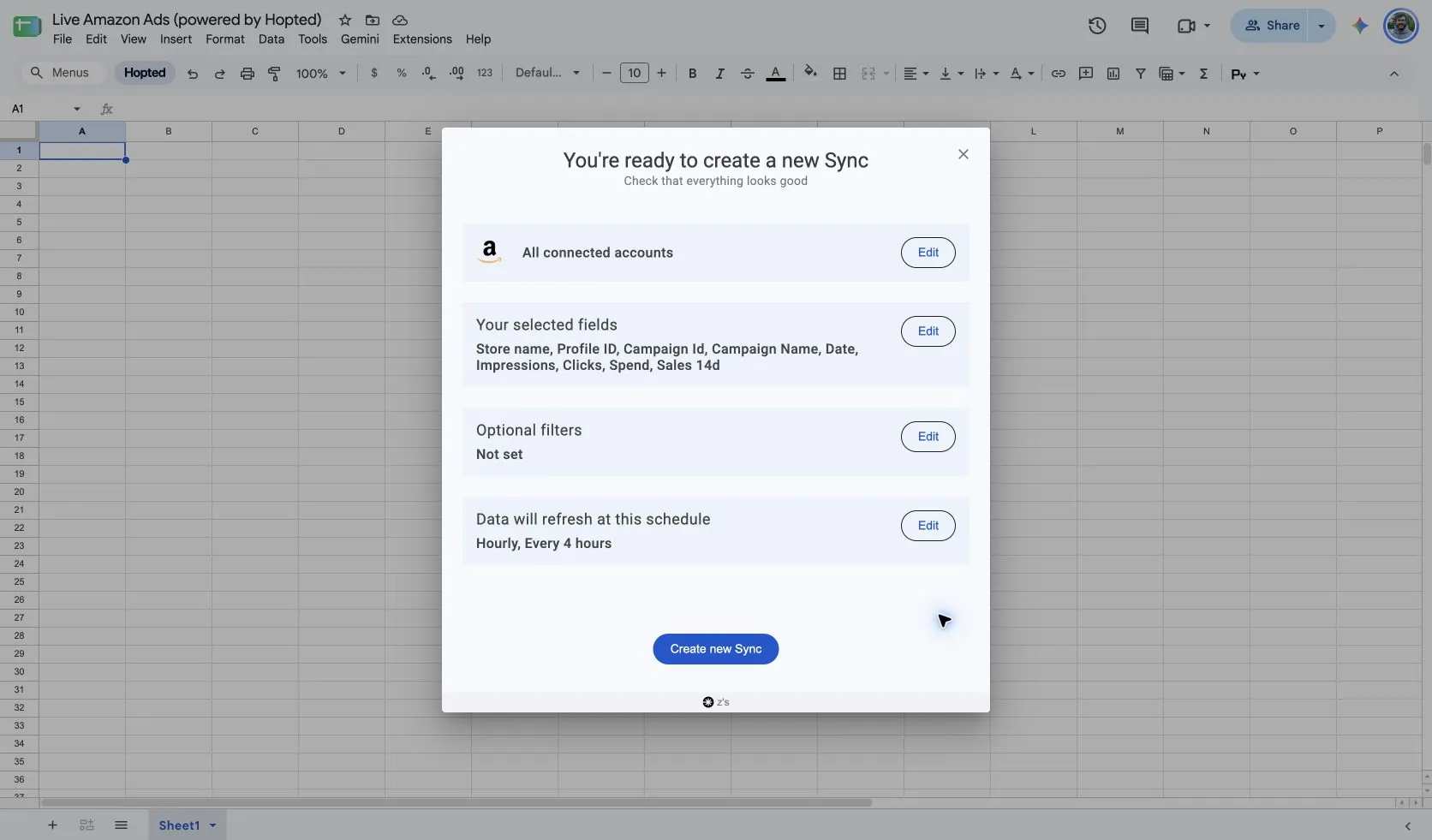Image resolution: width=1432 pixels, height=840 pixels.
Task: Click the Functions sigma icon
Action: tap(1203, 74)
